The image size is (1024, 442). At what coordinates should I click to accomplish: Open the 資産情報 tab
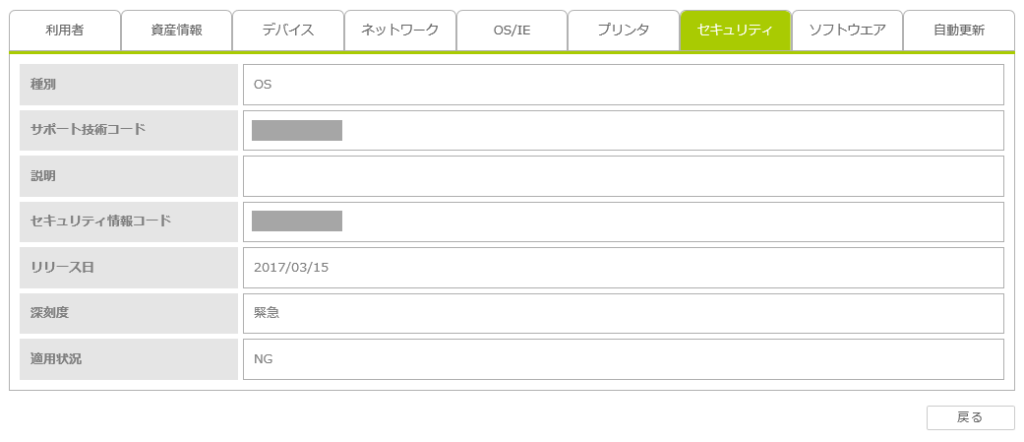[x=176, y=30]
